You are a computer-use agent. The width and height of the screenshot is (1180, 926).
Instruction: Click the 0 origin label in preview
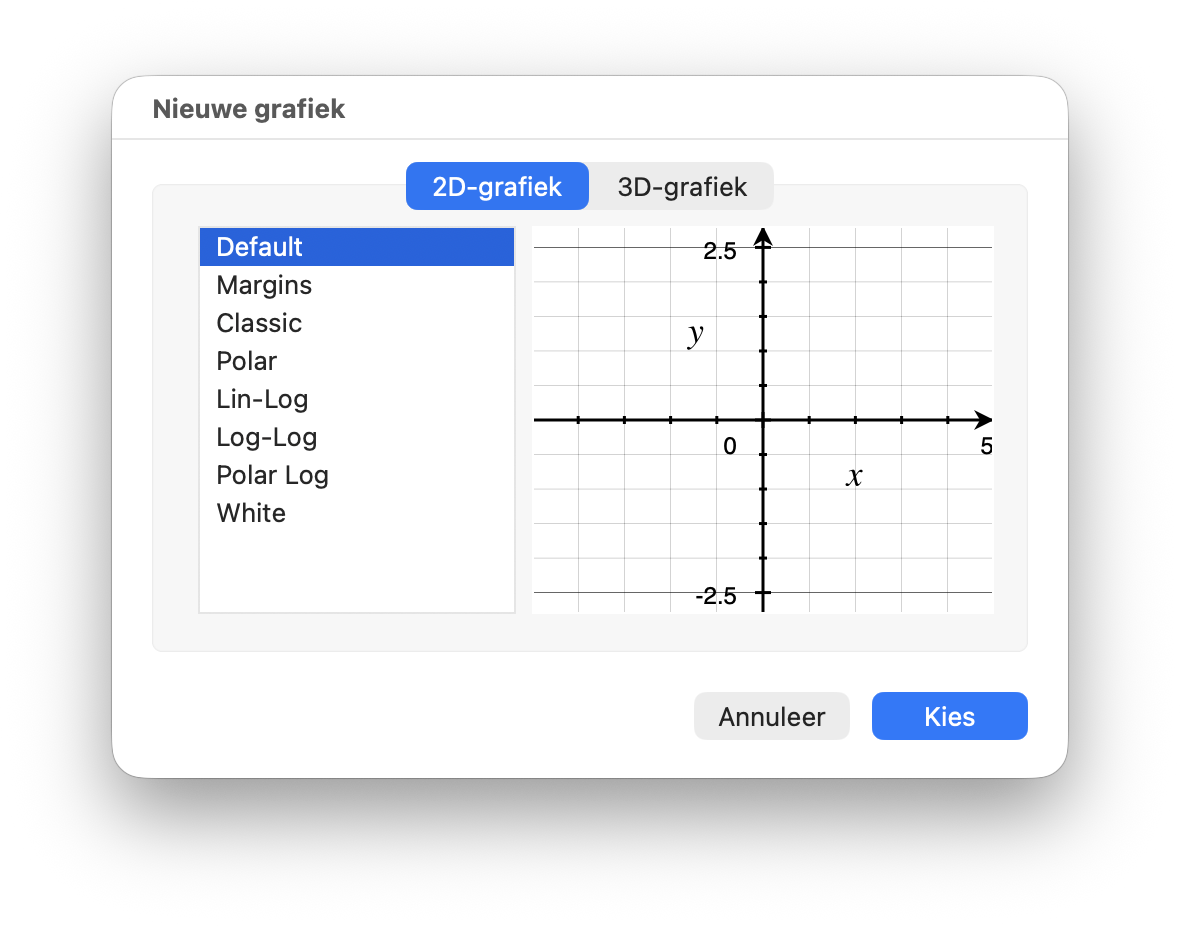click(x=730, y=447)
